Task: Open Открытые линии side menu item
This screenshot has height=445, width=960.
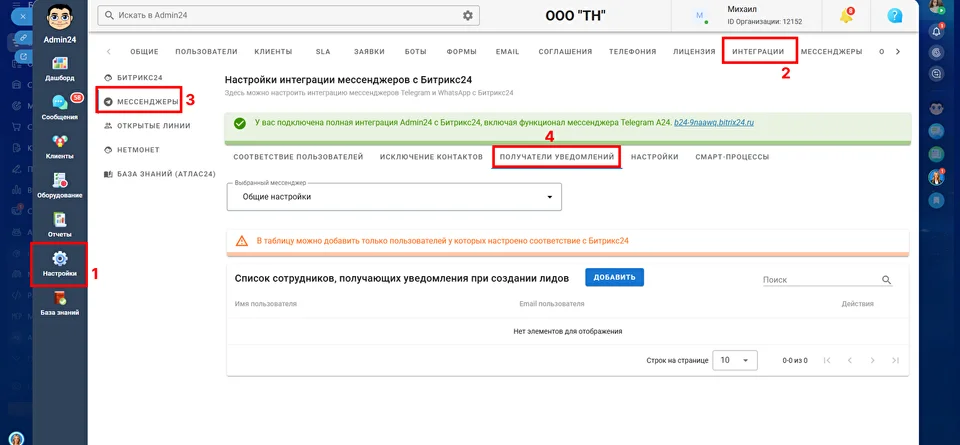Action: click(x=148, y=125)
